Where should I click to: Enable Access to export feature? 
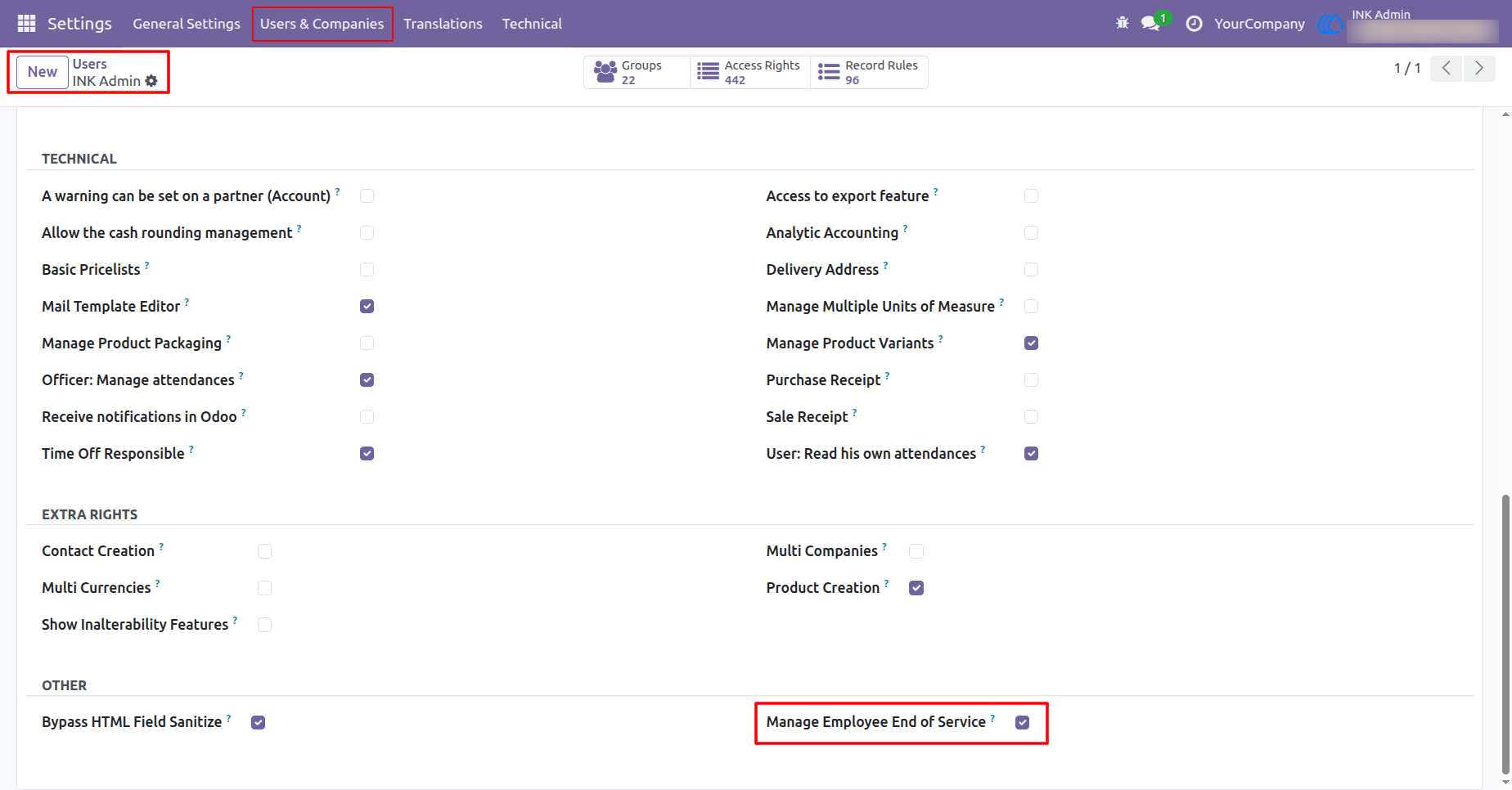[1031, 196]
